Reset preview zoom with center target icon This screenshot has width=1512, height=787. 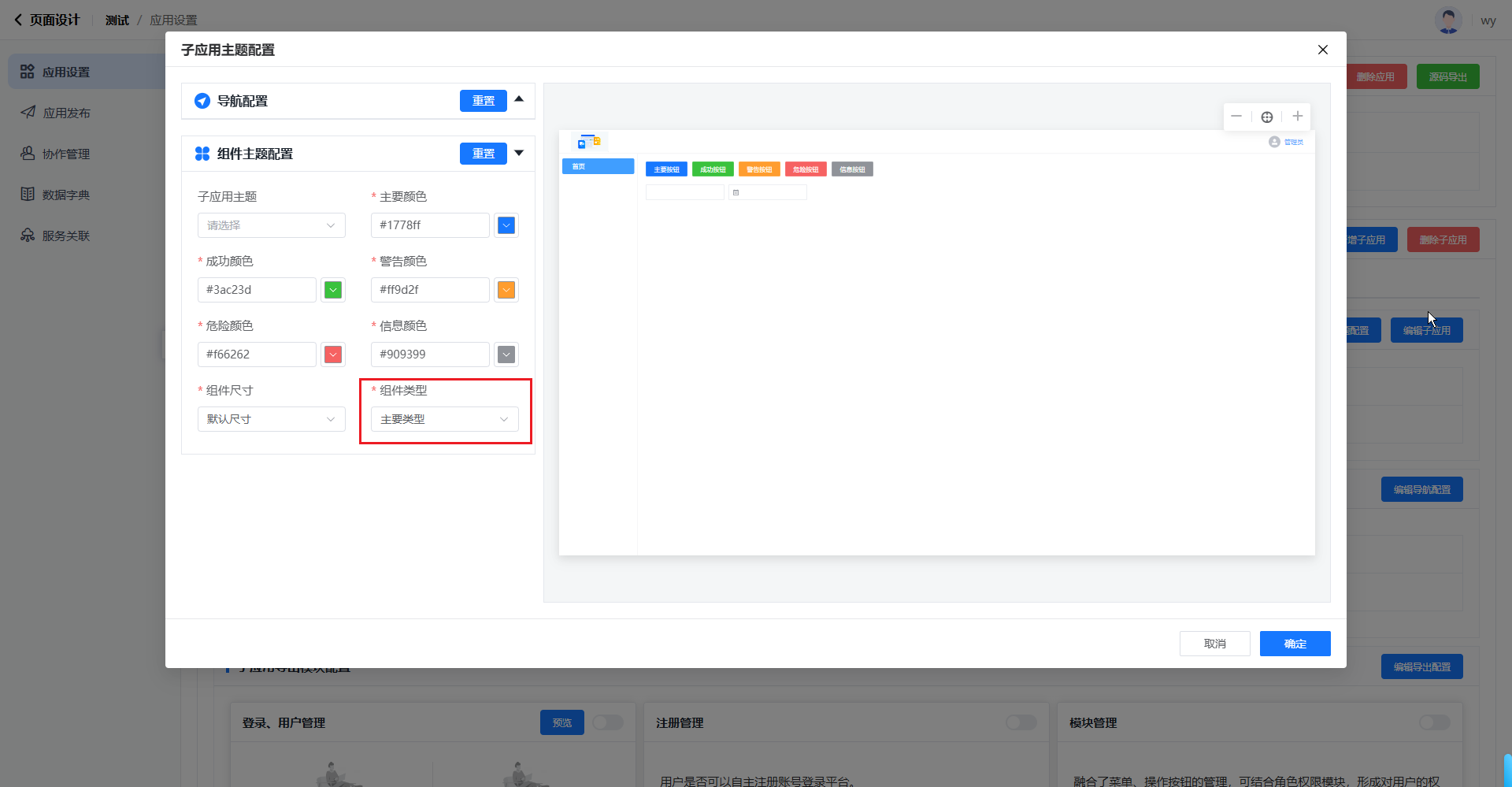point(1266,117)
